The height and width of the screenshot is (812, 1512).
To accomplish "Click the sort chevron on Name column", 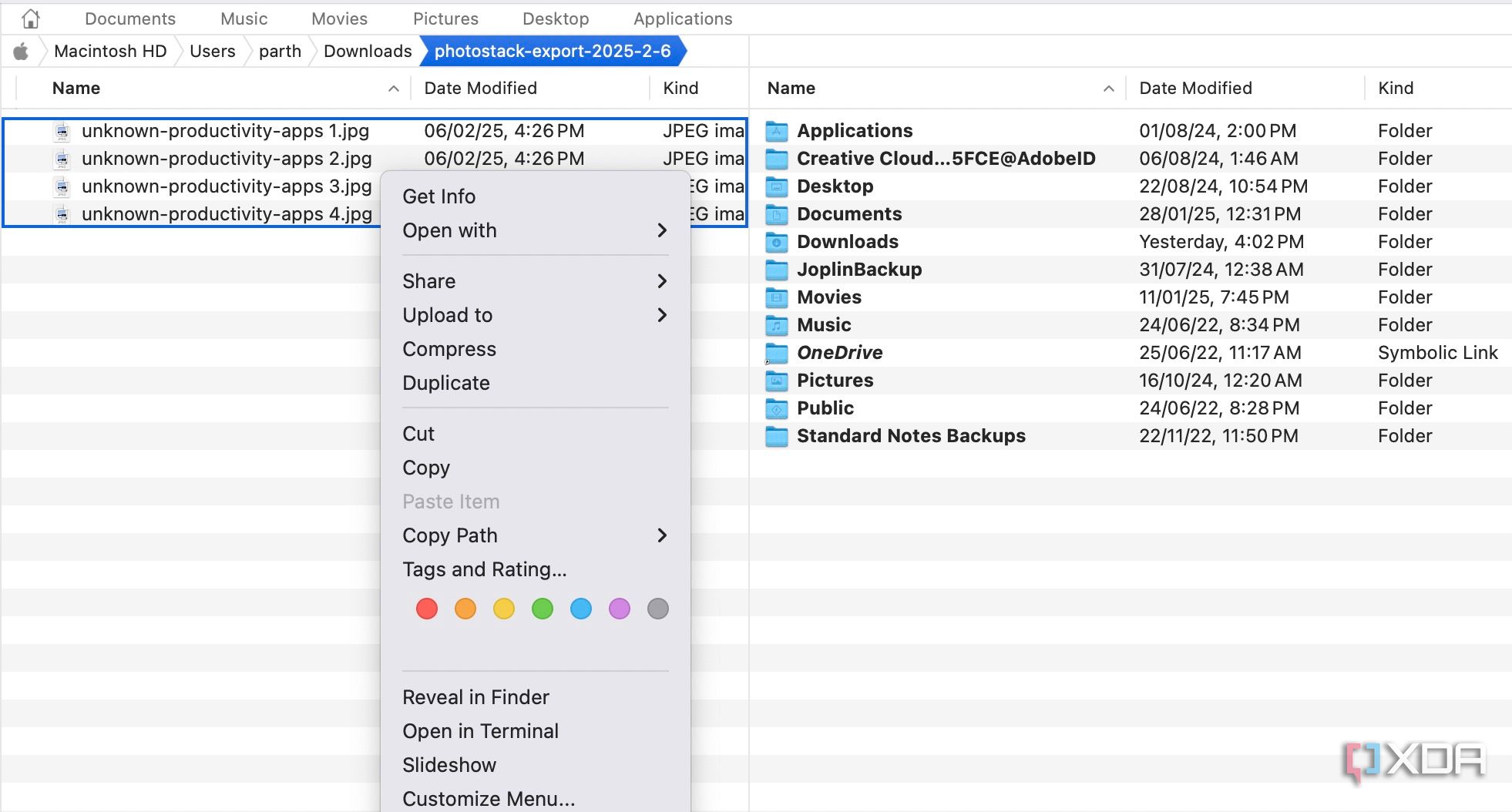I will 395,88.
